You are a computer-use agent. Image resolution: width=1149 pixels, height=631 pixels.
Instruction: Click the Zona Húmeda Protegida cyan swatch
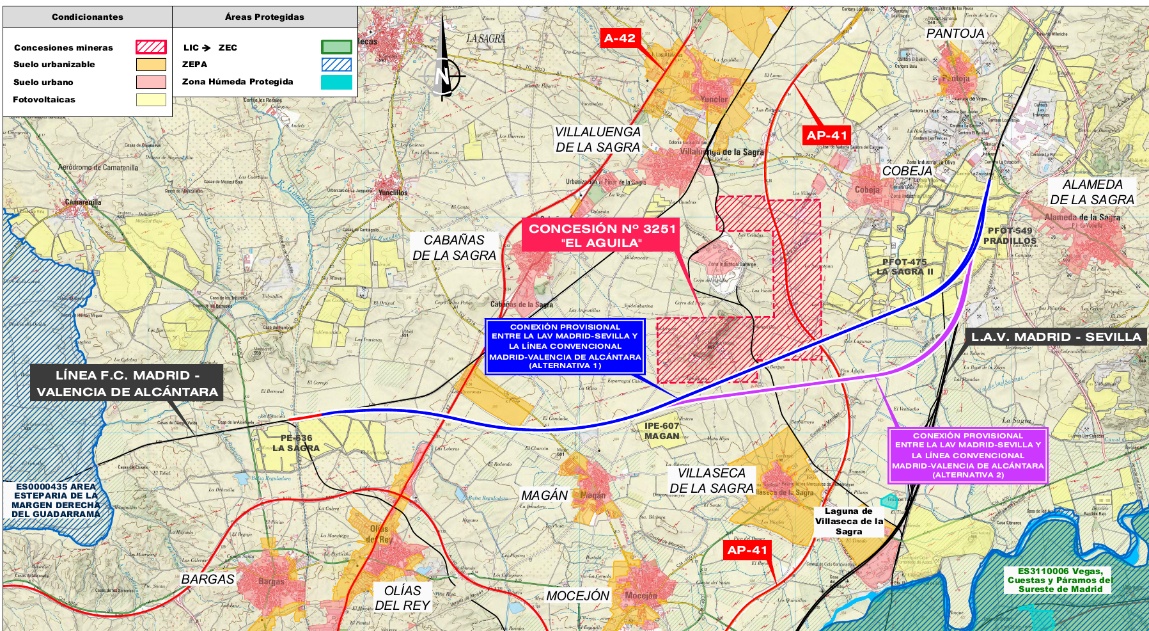(x=336, y=82)
